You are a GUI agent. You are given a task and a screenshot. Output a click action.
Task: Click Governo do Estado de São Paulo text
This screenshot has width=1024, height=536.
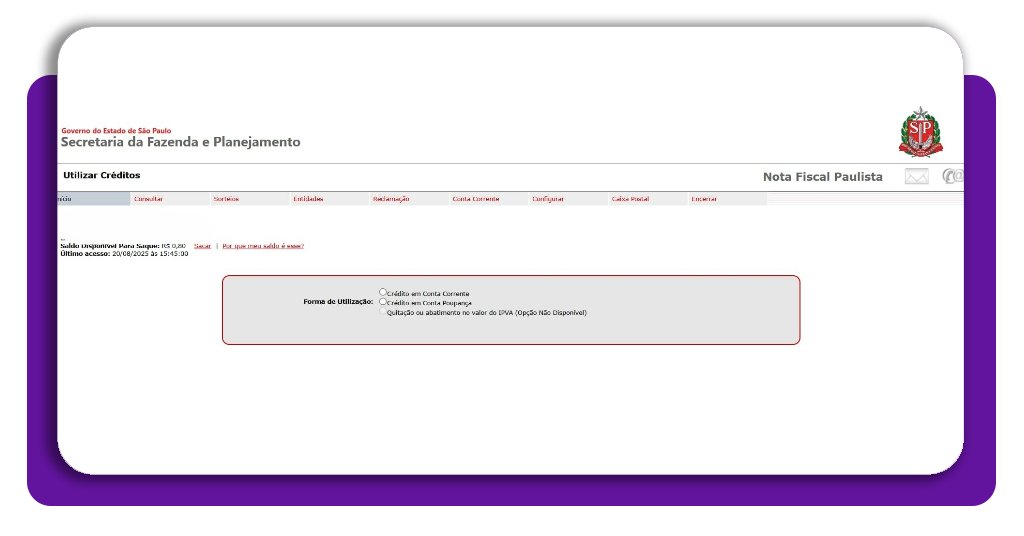click(117, 130)
